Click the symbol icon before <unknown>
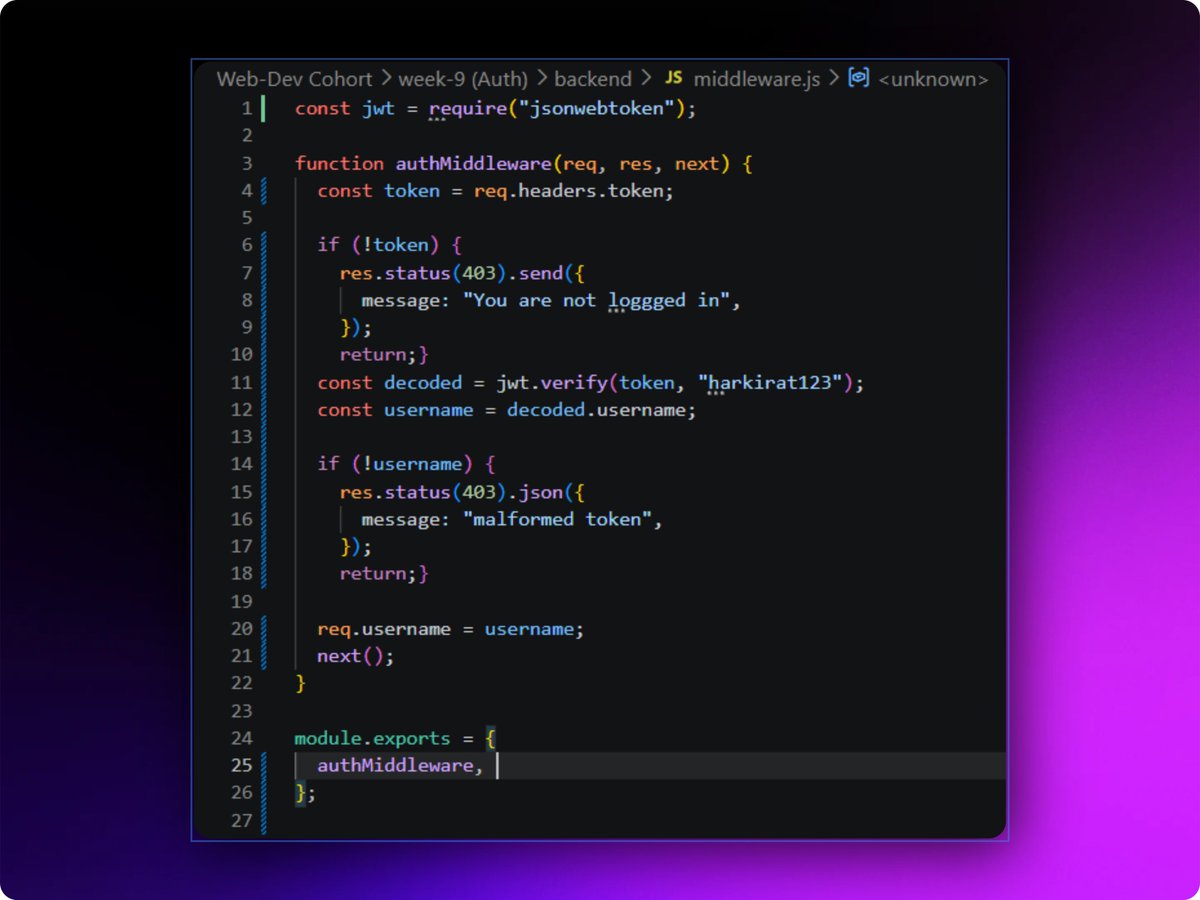 click(x=858, y=78)
